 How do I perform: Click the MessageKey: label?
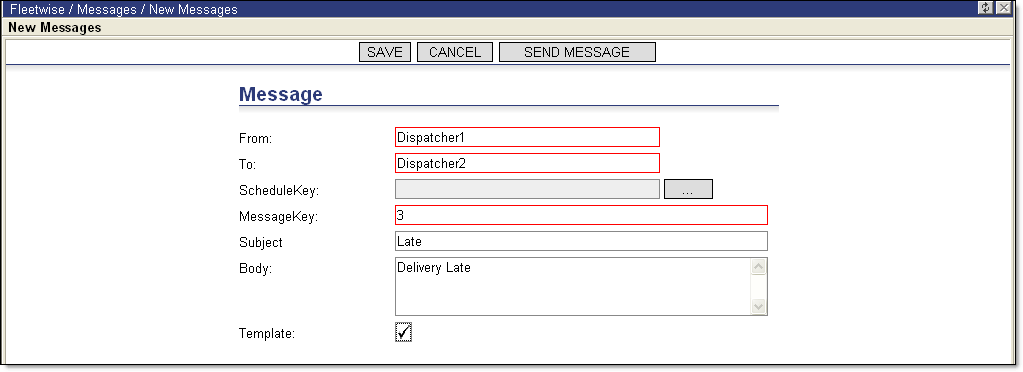coord(279,217)
